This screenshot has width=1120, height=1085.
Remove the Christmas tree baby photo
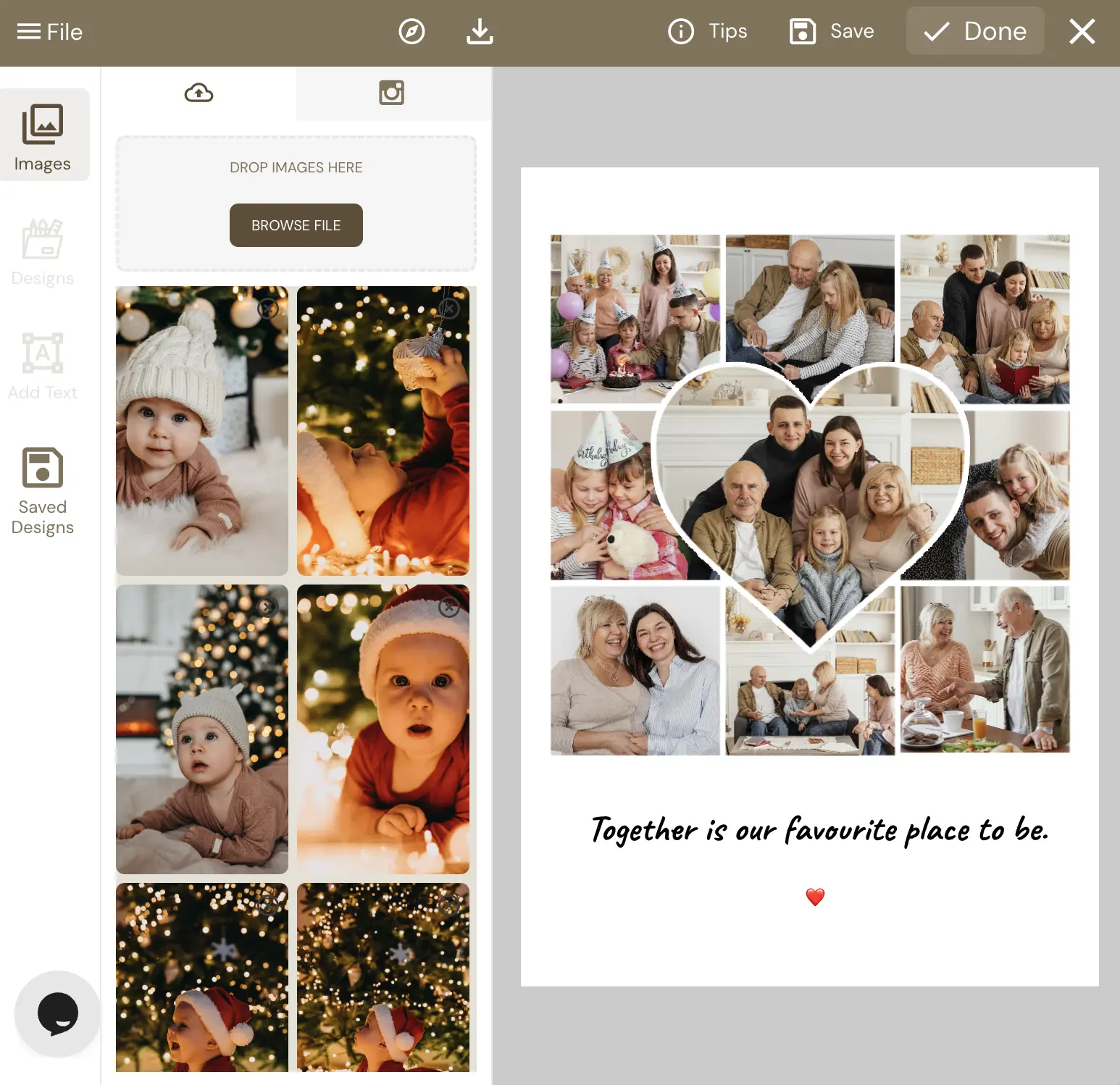268,607
